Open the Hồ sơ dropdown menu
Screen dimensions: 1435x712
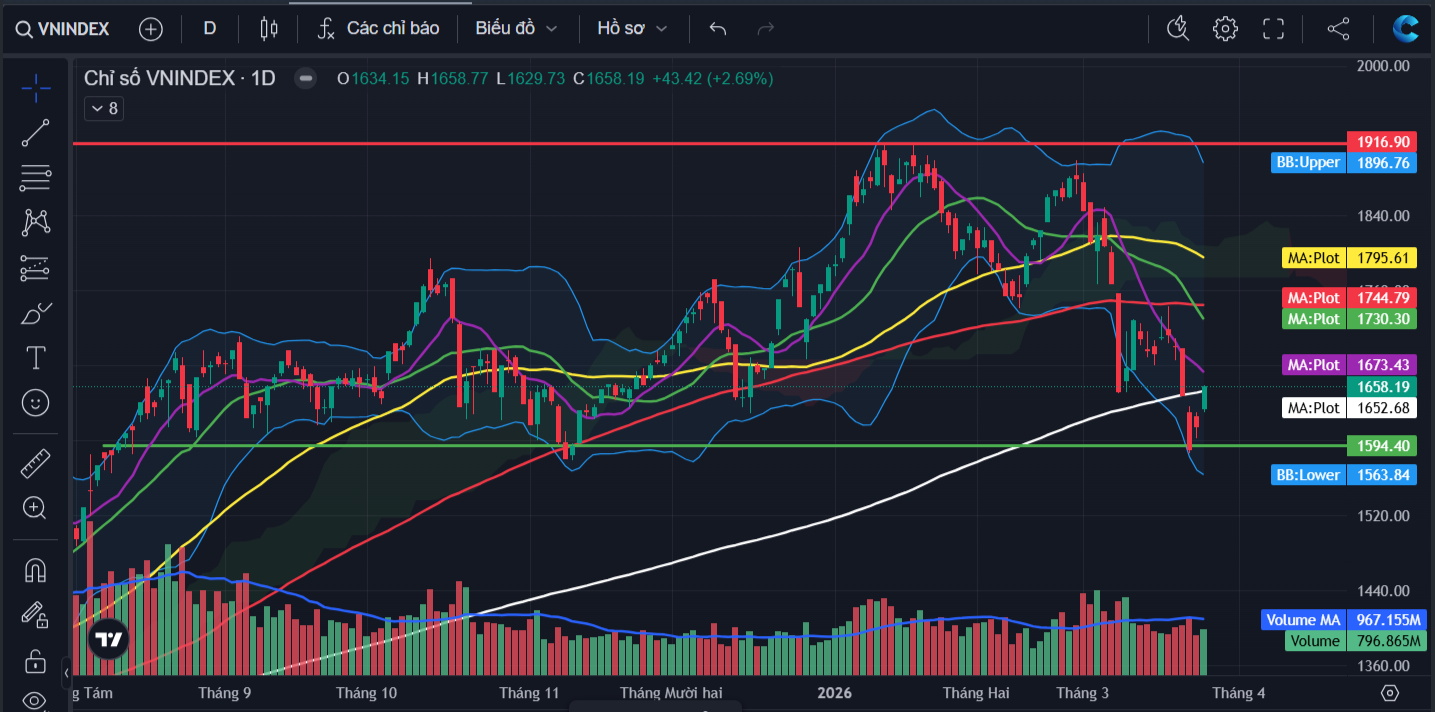[x=631, y=29]
